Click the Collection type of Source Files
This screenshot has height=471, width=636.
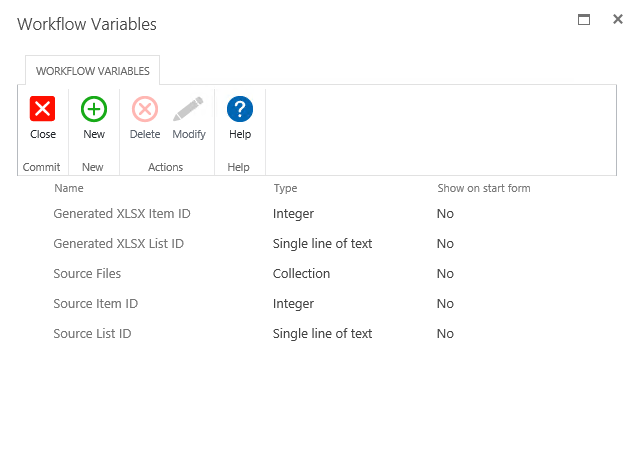pyautogui.click(x=301, y=273)
